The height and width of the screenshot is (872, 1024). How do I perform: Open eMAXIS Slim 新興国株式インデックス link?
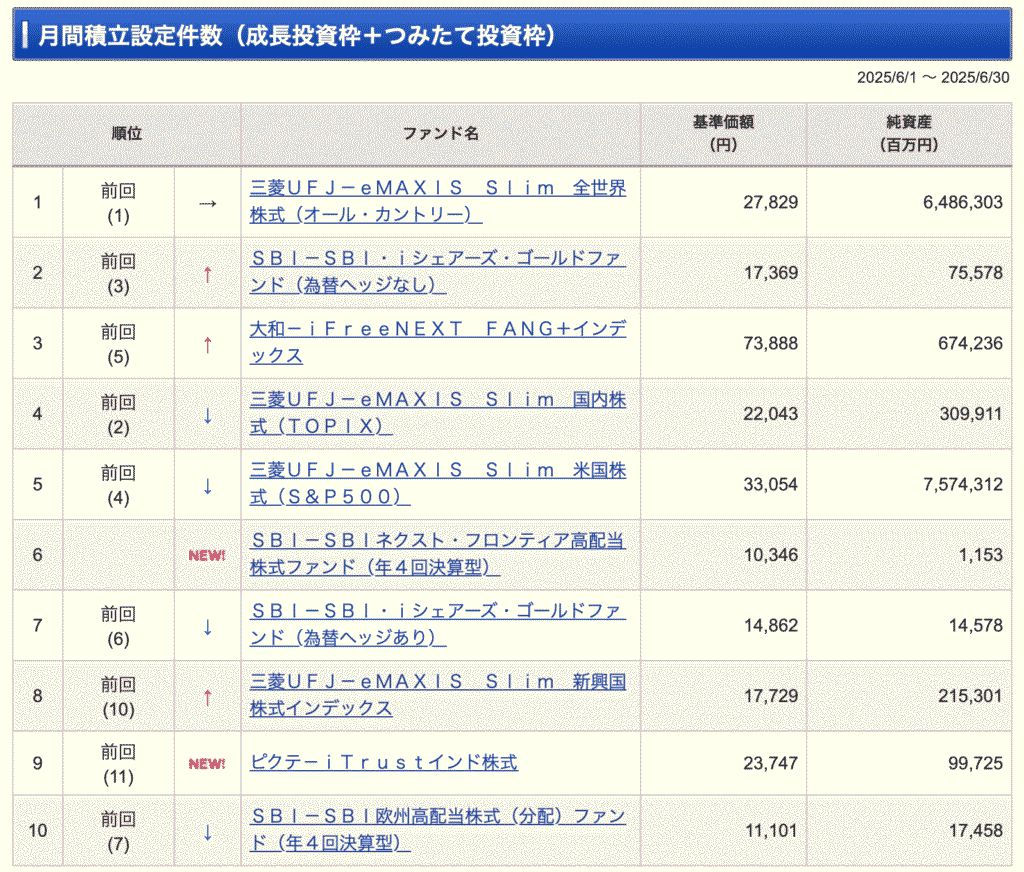(437, 695)
